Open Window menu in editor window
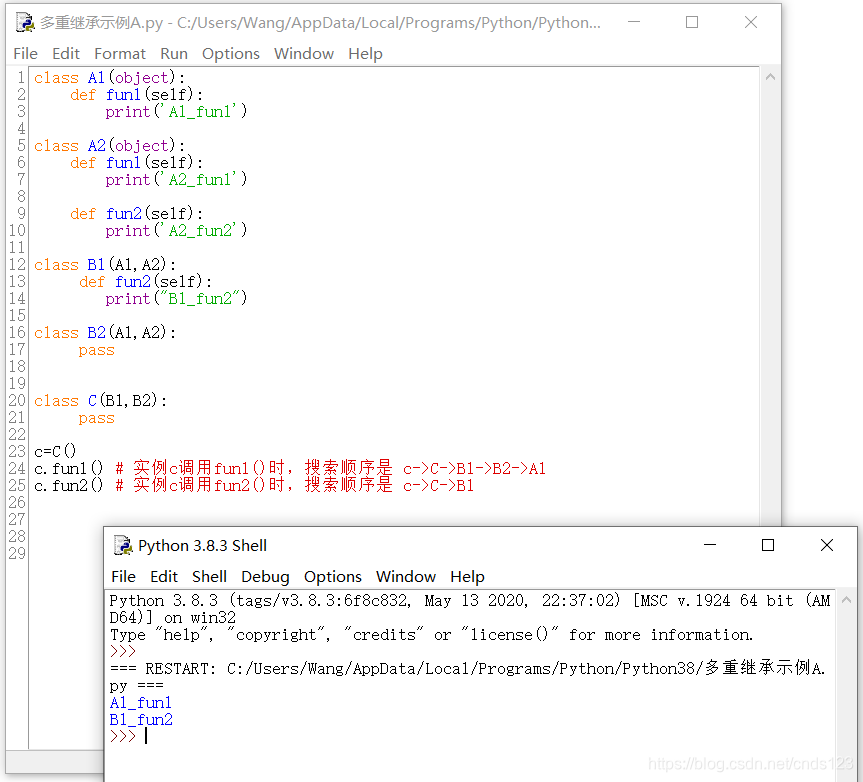This screenshot has height=782, width=863. coord(304,53)
